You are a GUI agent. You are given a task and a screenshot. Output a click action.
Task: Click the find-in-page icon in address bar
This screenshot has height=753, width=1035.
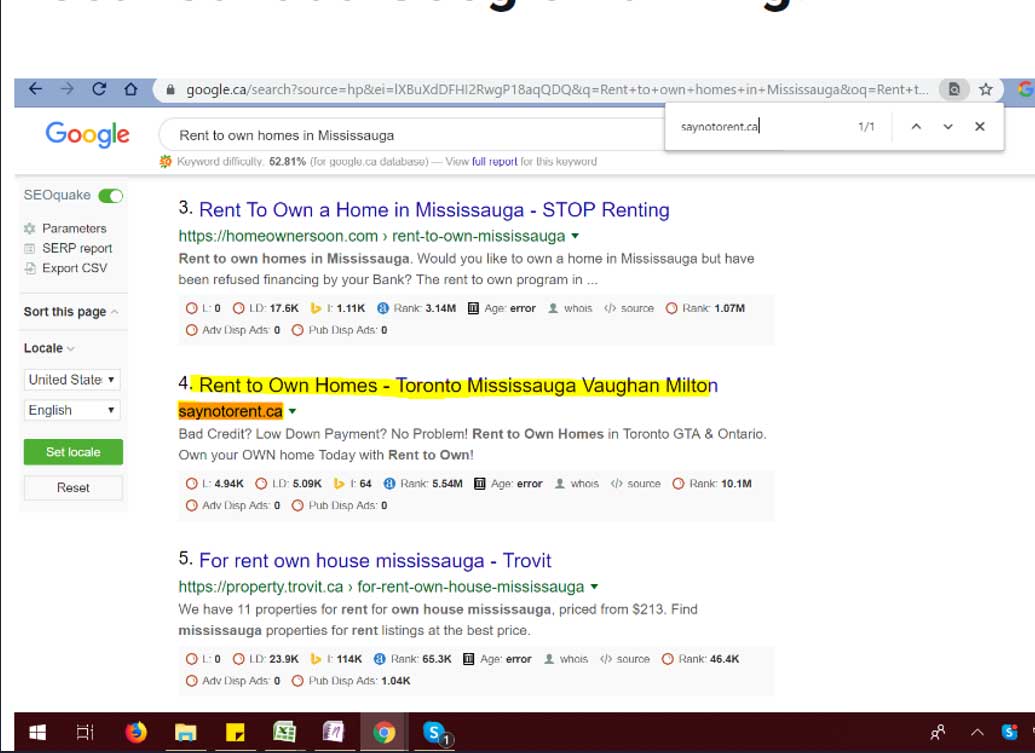point(954,89)
